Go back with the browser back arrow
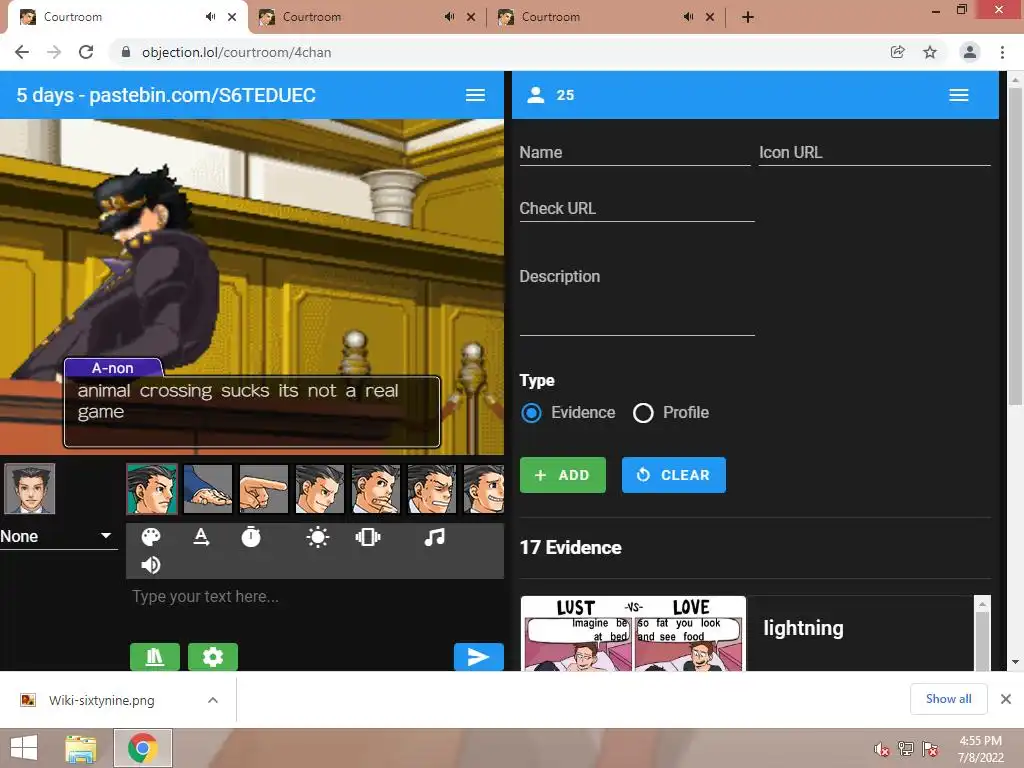This screenshot has width=1024, height=768. 22,52
